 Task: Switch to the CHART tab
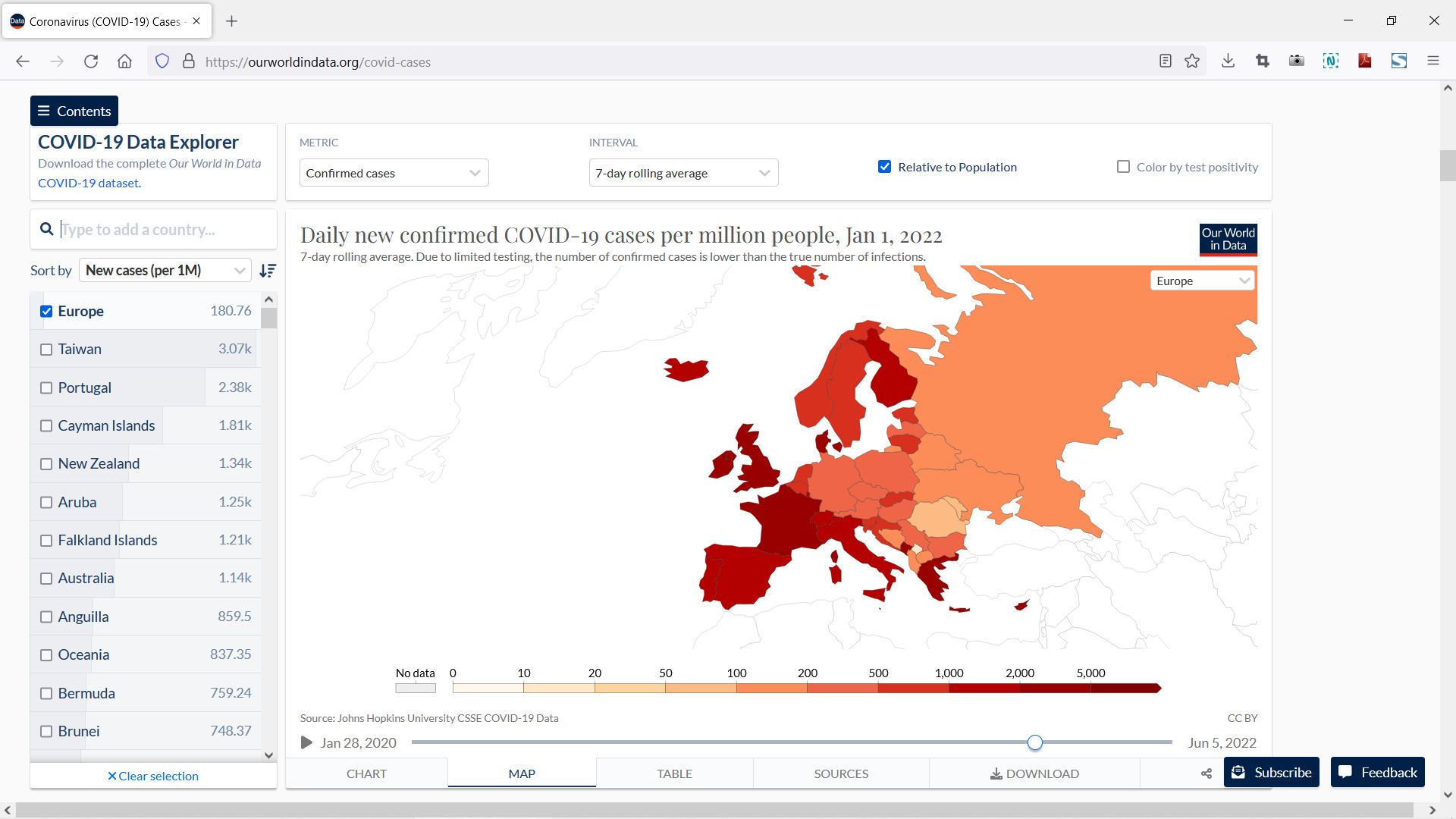tap(366, 773)
